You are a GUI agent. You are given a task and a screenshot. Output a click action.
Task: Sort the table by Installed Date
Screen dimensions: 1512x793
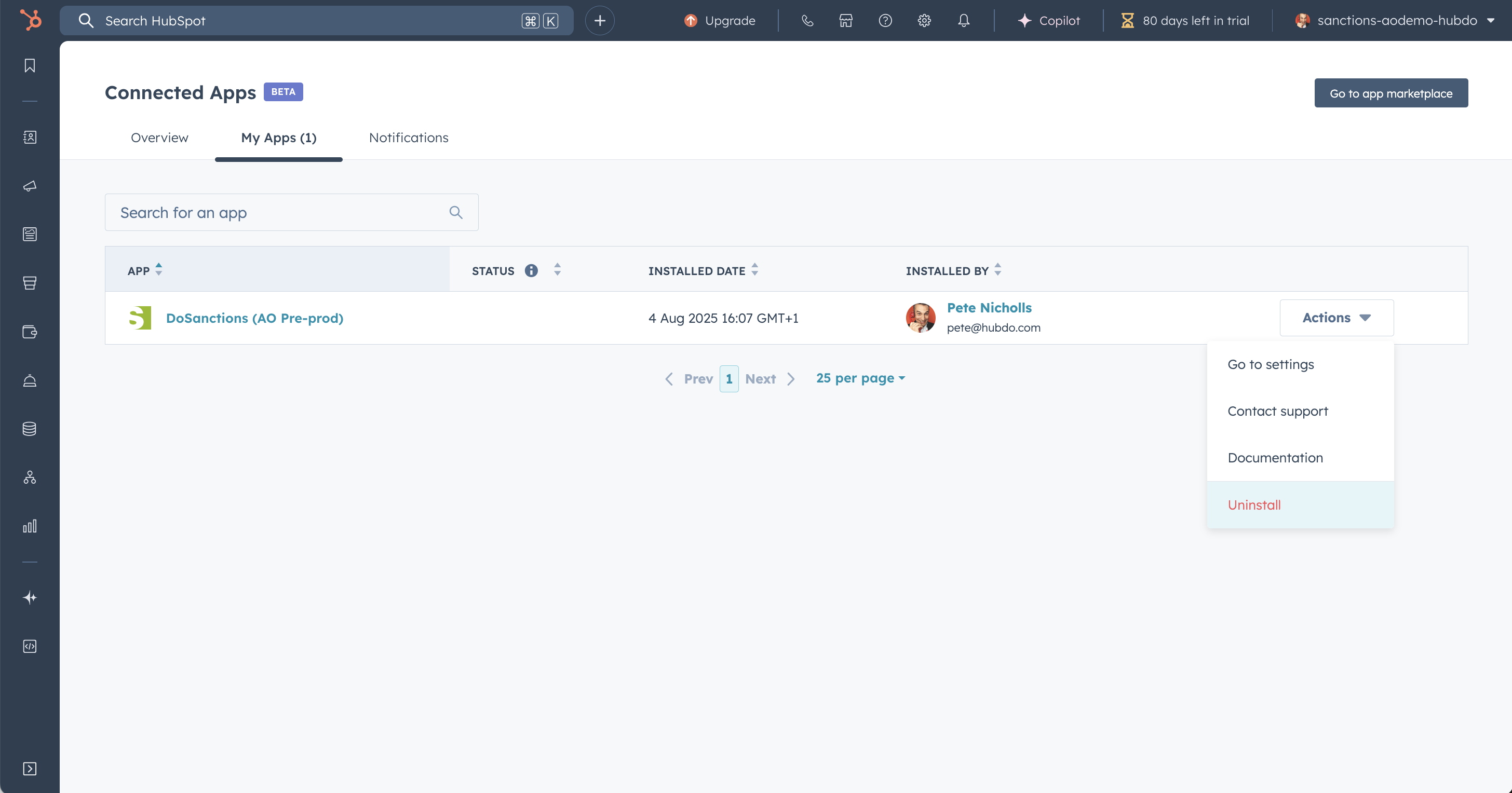click(703, 270)
